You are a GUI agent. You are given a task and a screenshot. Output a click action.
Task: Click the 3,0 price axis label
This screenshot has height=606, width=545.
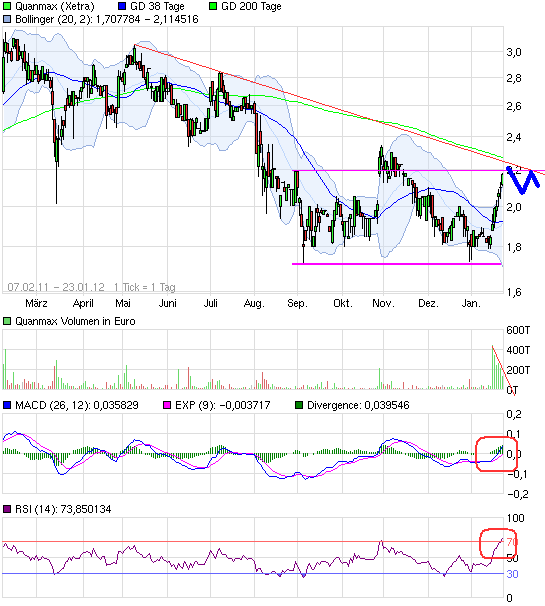tap(514, 52)
